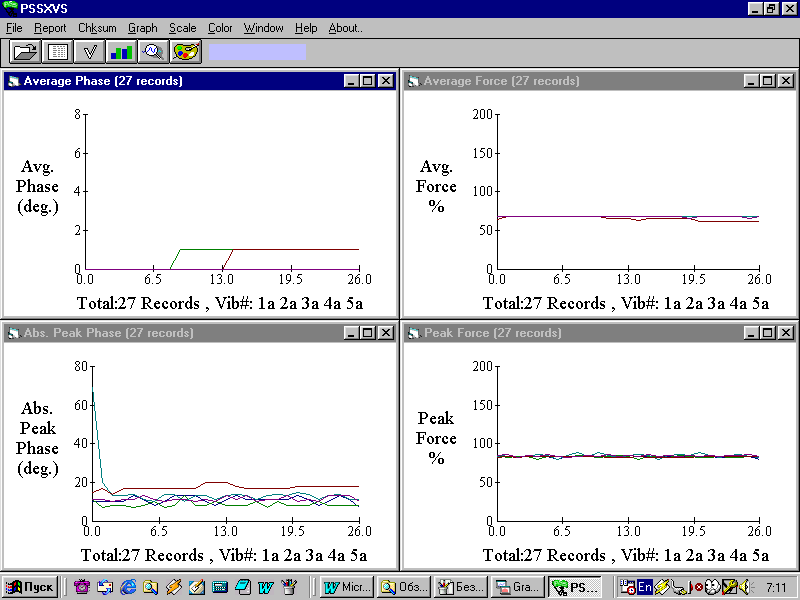Open the report table toolbar icon
The height and width of the screenshot is (600, 800).
click(57, 52)
